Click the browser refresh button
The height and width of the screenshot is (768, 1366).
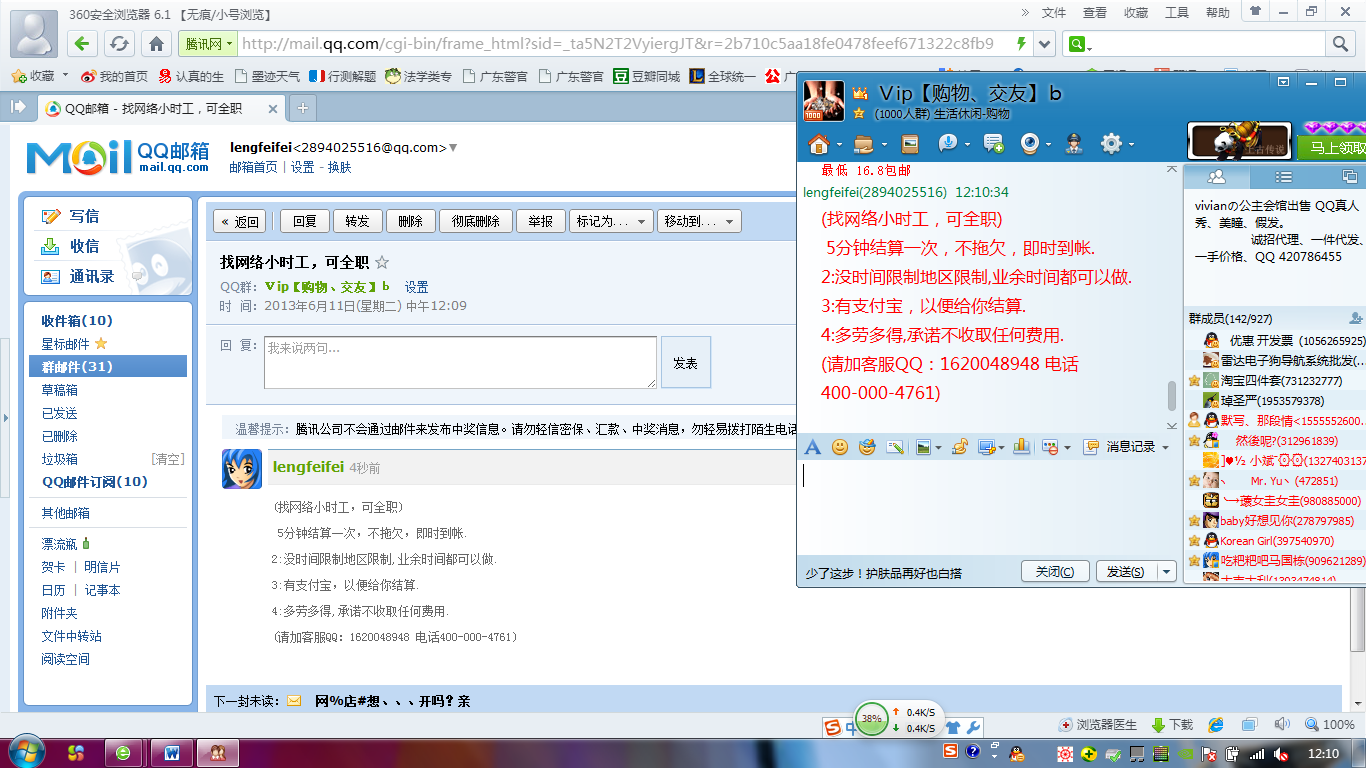tap(119, 44)
